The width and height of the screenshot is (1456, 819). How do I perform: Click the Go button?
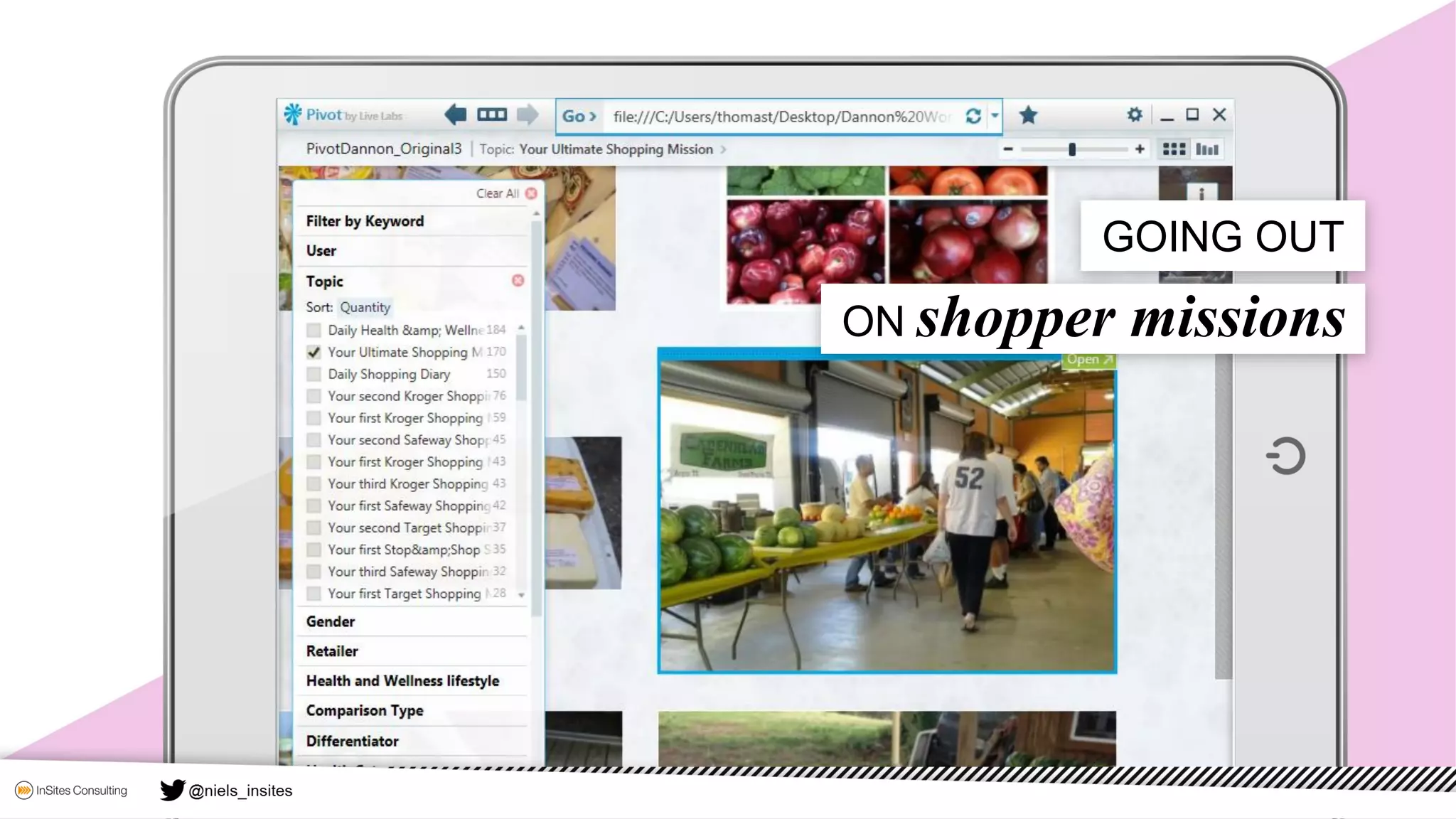579,117
